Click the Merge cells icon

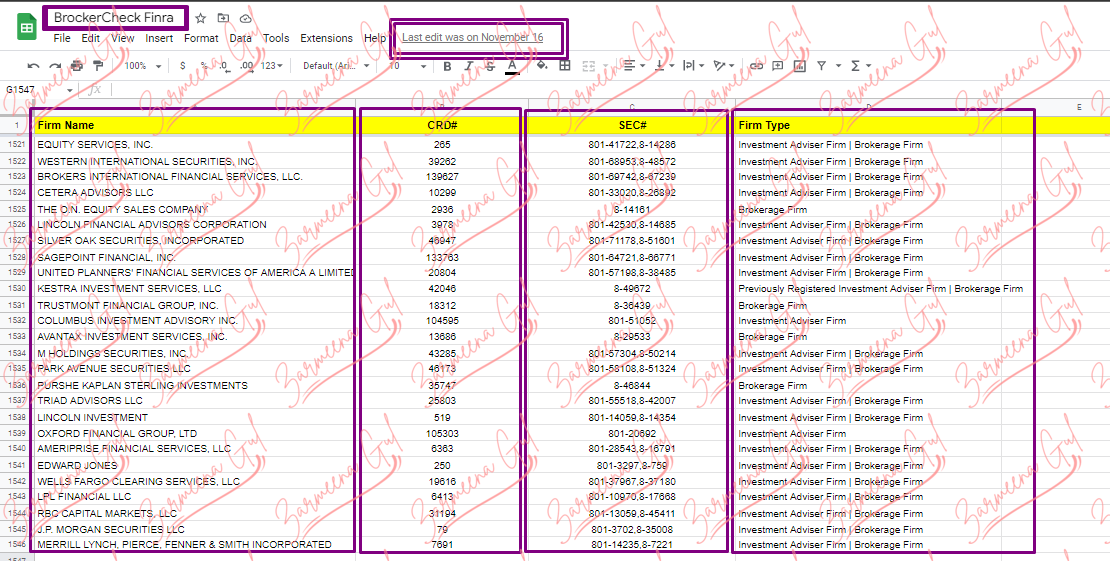pos(588,66)
